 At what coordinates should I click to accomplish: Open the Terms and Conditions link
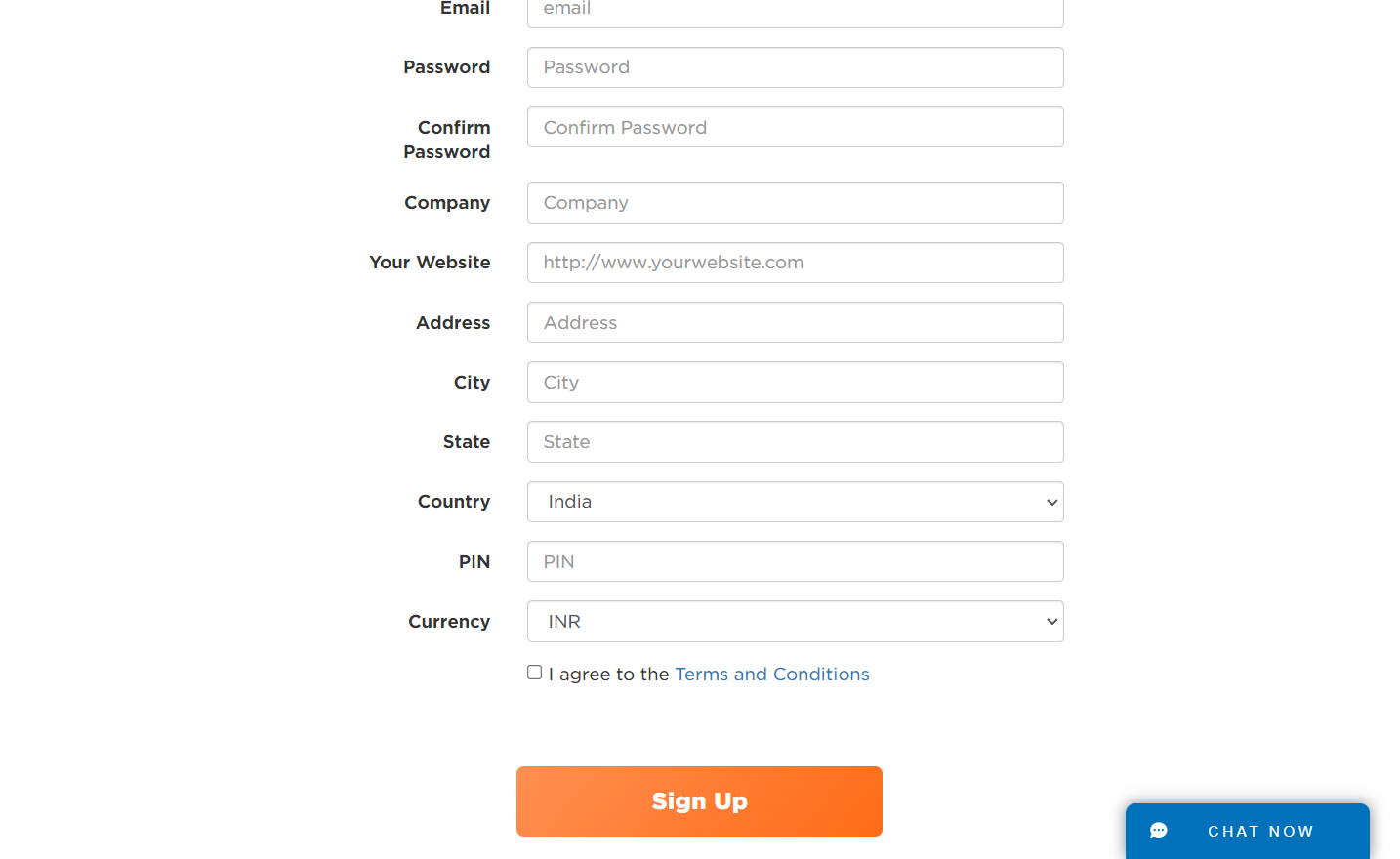click(772, 675)
